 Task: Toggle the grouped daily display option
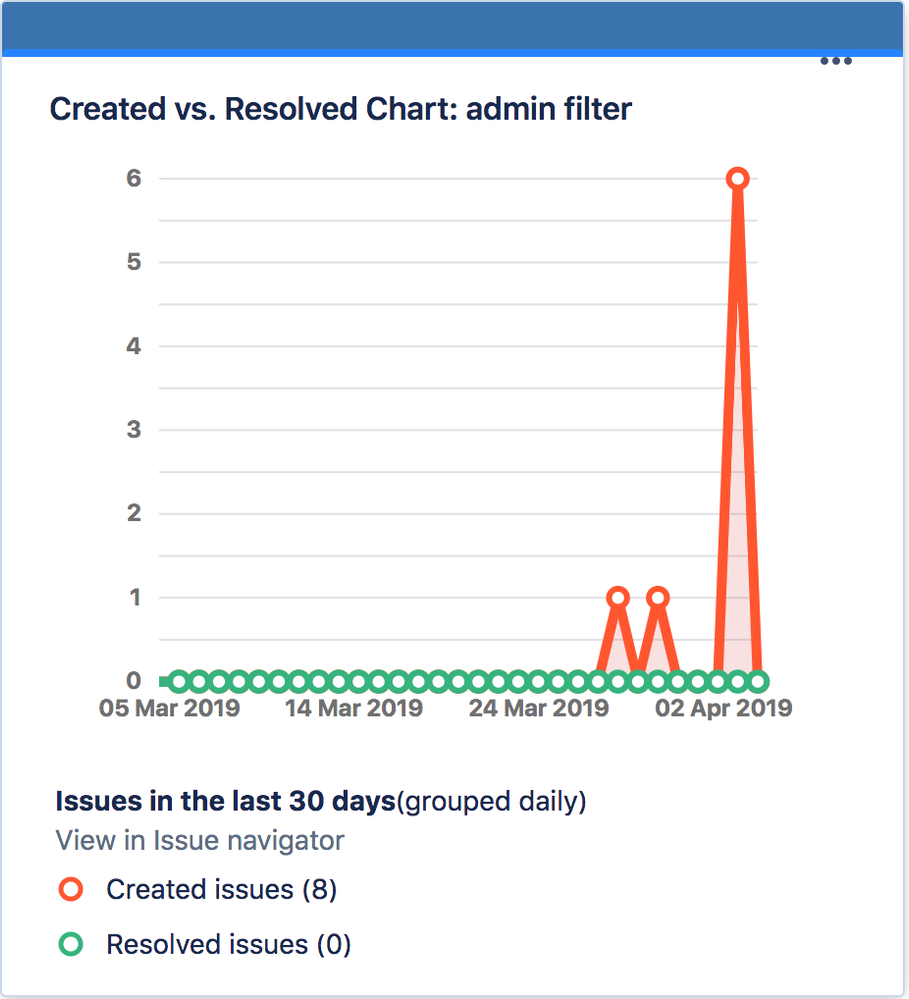tap(490, 801)
